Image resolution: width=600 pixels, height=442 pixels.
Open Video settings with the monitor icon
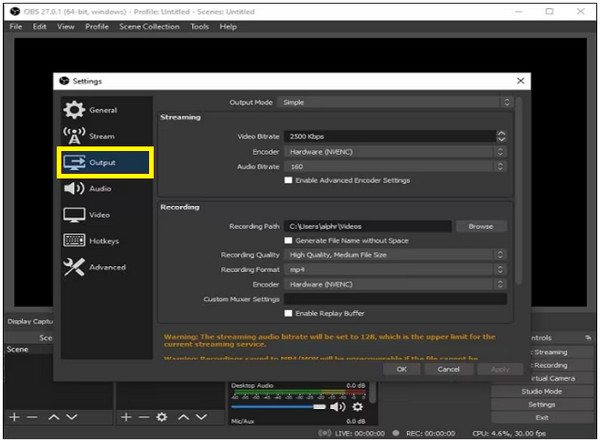[x=74, y=215]
